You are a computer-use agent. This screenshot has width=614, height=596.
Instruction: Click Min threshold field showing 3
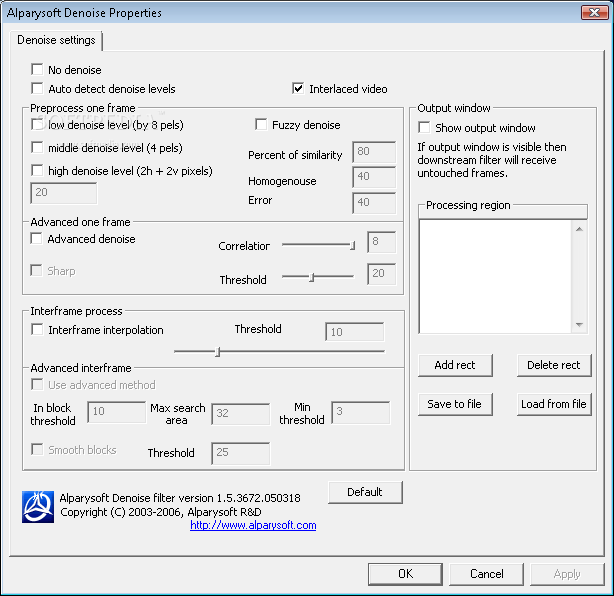tap(361, 412)
